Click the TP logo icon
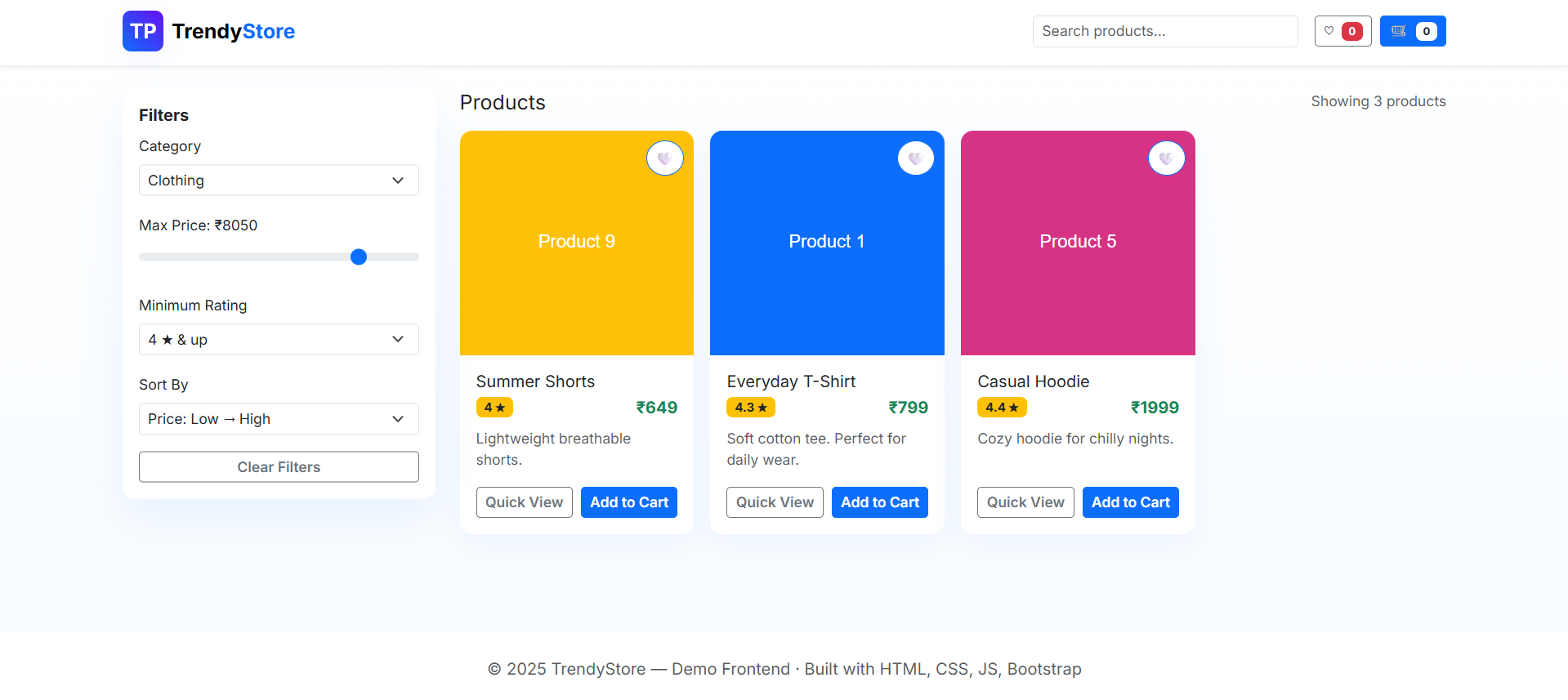 point(143,31)
